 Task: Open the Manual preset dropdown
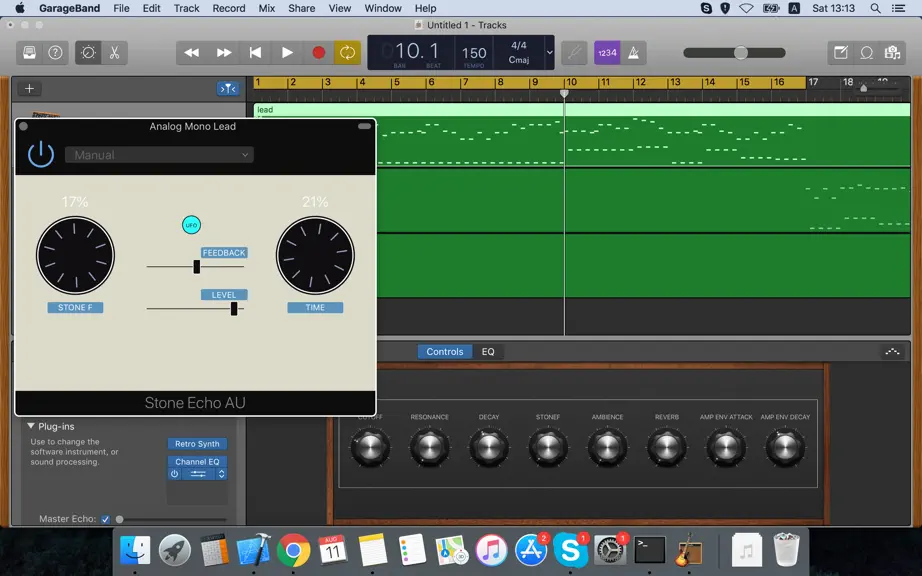tap(159, 155)
